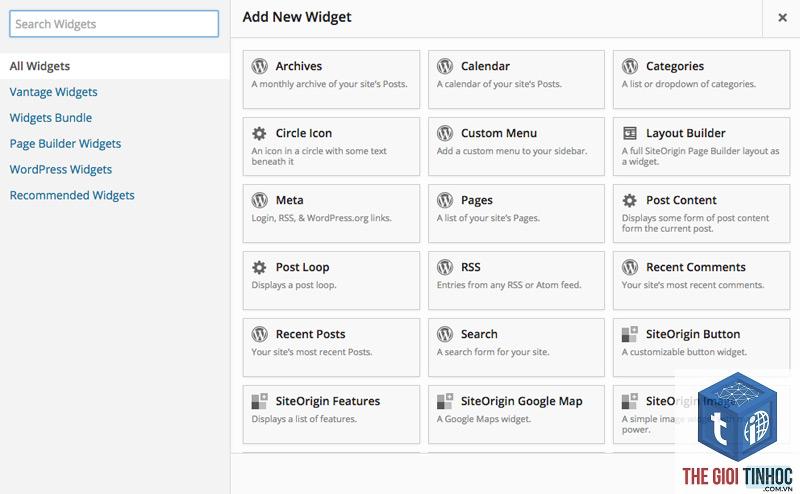
Task: Click the 'Circle Icon' widget title
Action: tap(304, 133)
